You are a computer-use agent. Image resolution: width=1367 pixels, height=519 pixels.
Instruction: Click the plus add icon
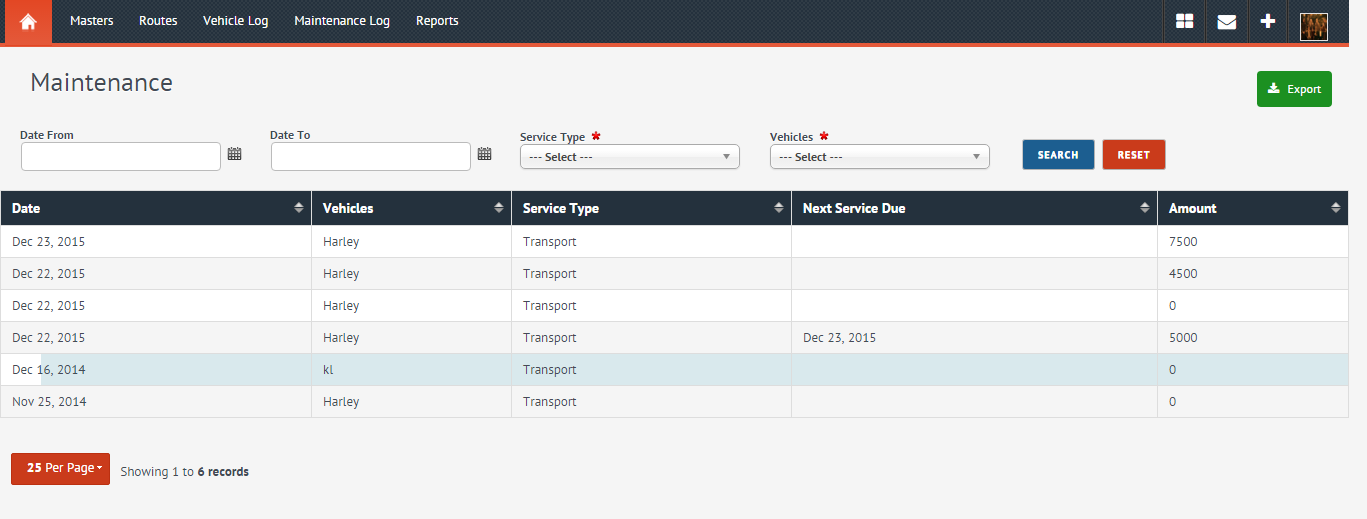(x=1268, y=21)
